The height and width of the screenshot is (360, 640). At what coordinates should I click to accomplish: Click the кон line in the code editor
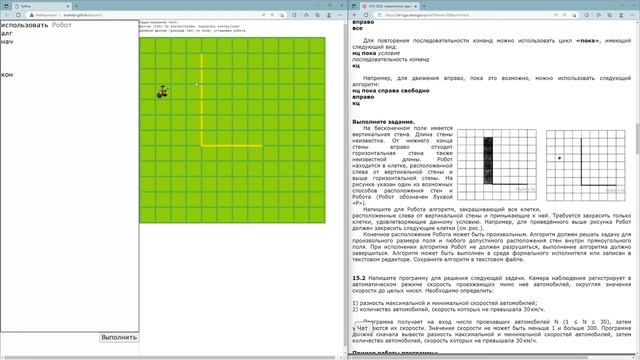tap(7, 75)
